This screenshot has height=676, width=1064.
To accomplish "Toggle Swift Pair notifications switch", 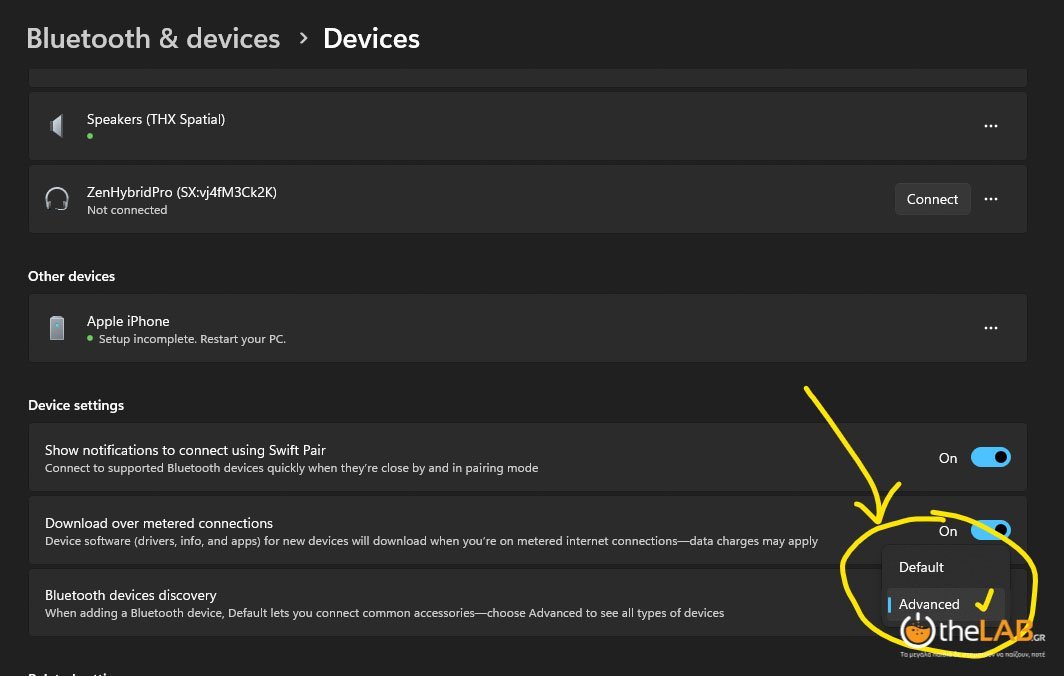I will tap(991, 458).
